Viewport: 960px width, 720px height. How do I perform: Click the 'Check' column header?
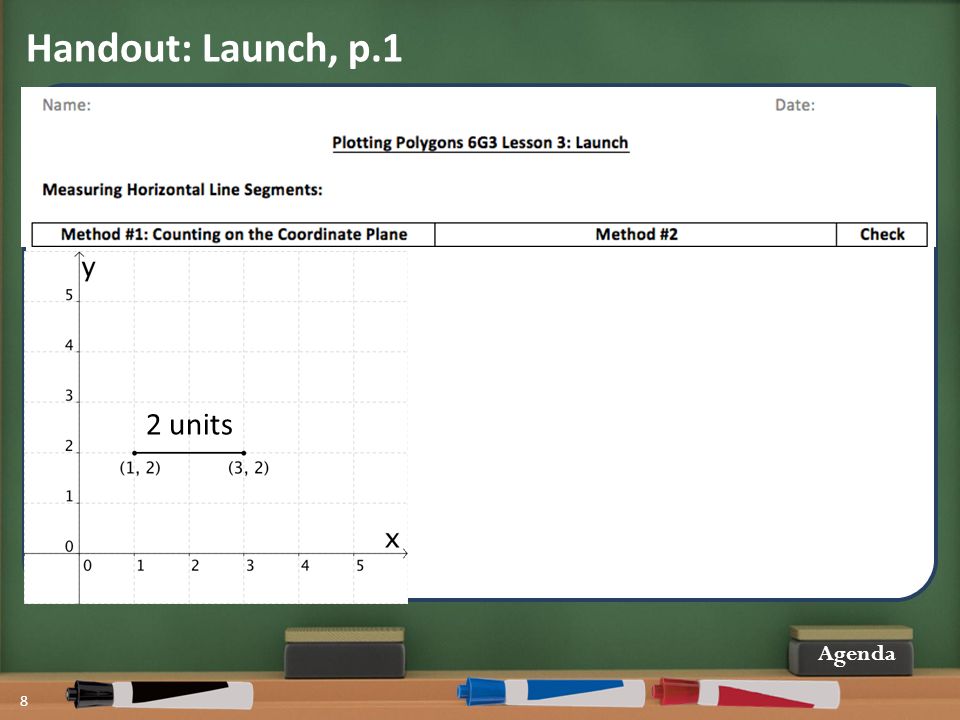point(882,234)
